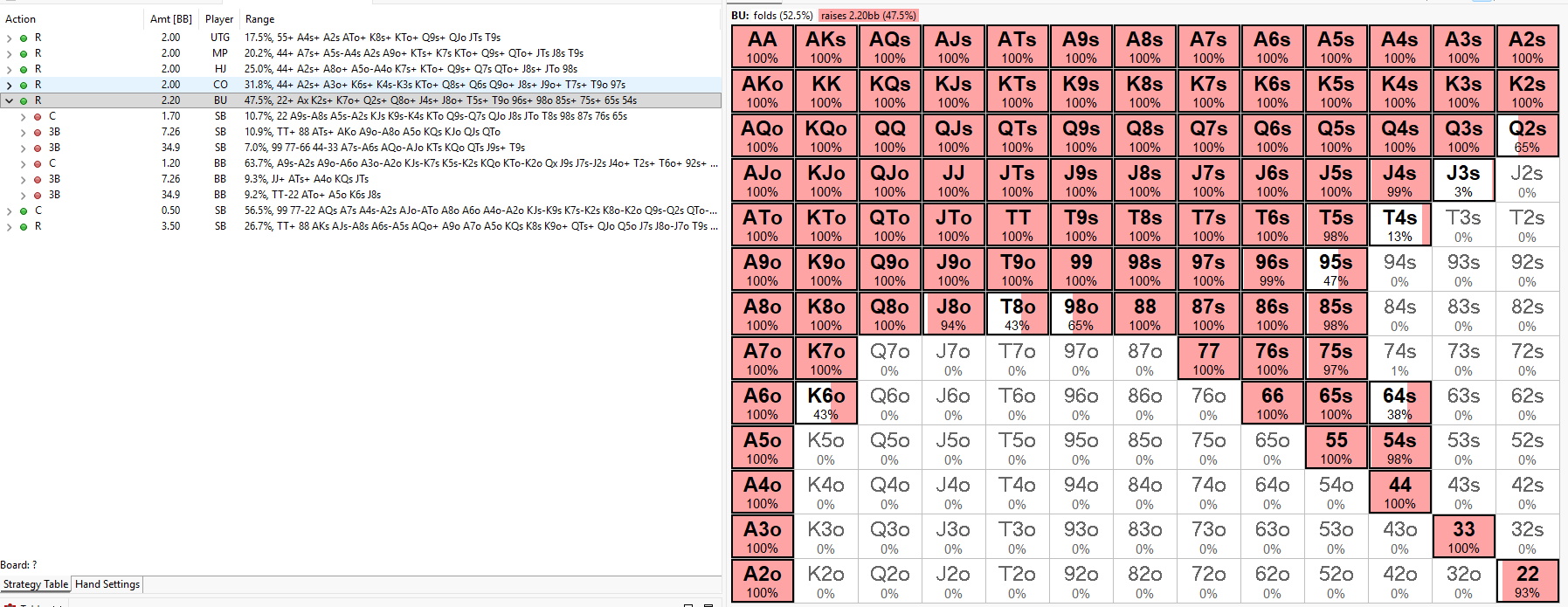The image size is (1568, 607).
Task: Switch to the Hand Settings tab
Action: point(107,584)
